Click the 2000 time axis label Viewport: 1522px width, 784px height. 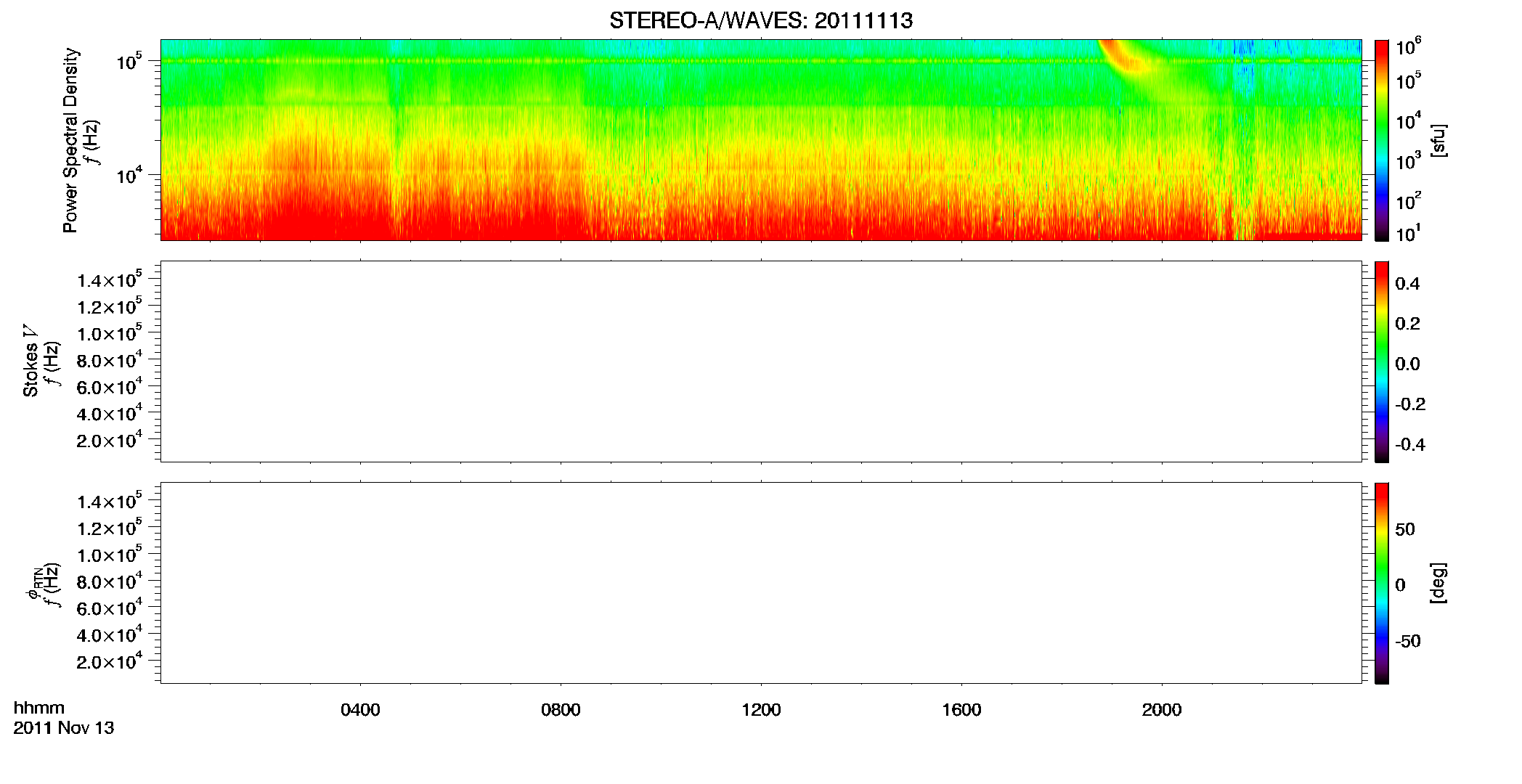(1162, 710)
